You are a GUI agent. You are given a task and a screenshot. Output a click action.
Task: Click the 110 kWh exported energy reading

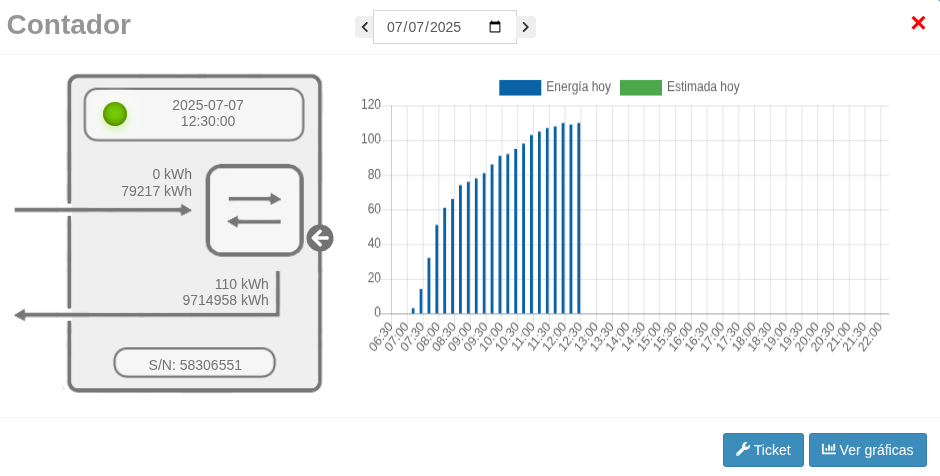pos(241,284)
